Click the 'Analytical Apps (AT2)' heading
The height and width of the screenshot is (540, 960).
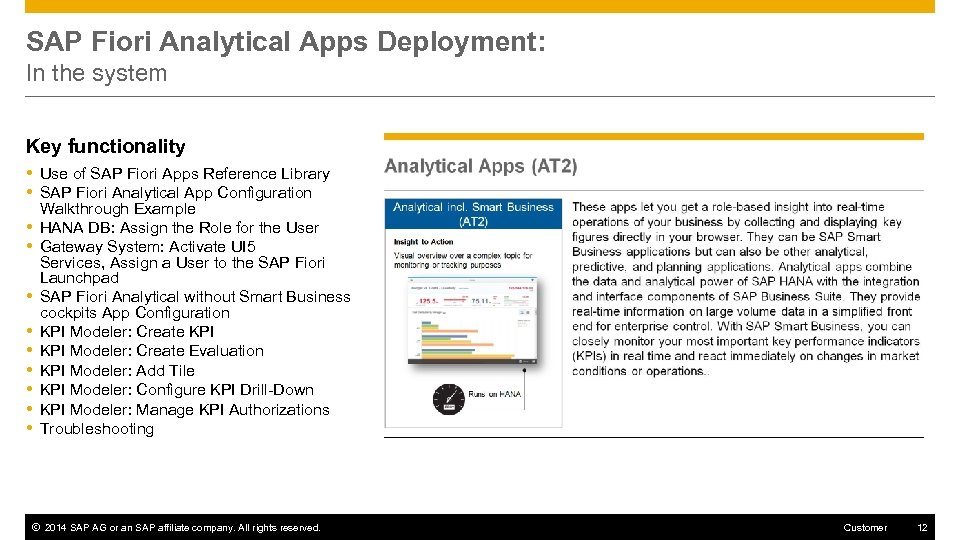[481, 166]
